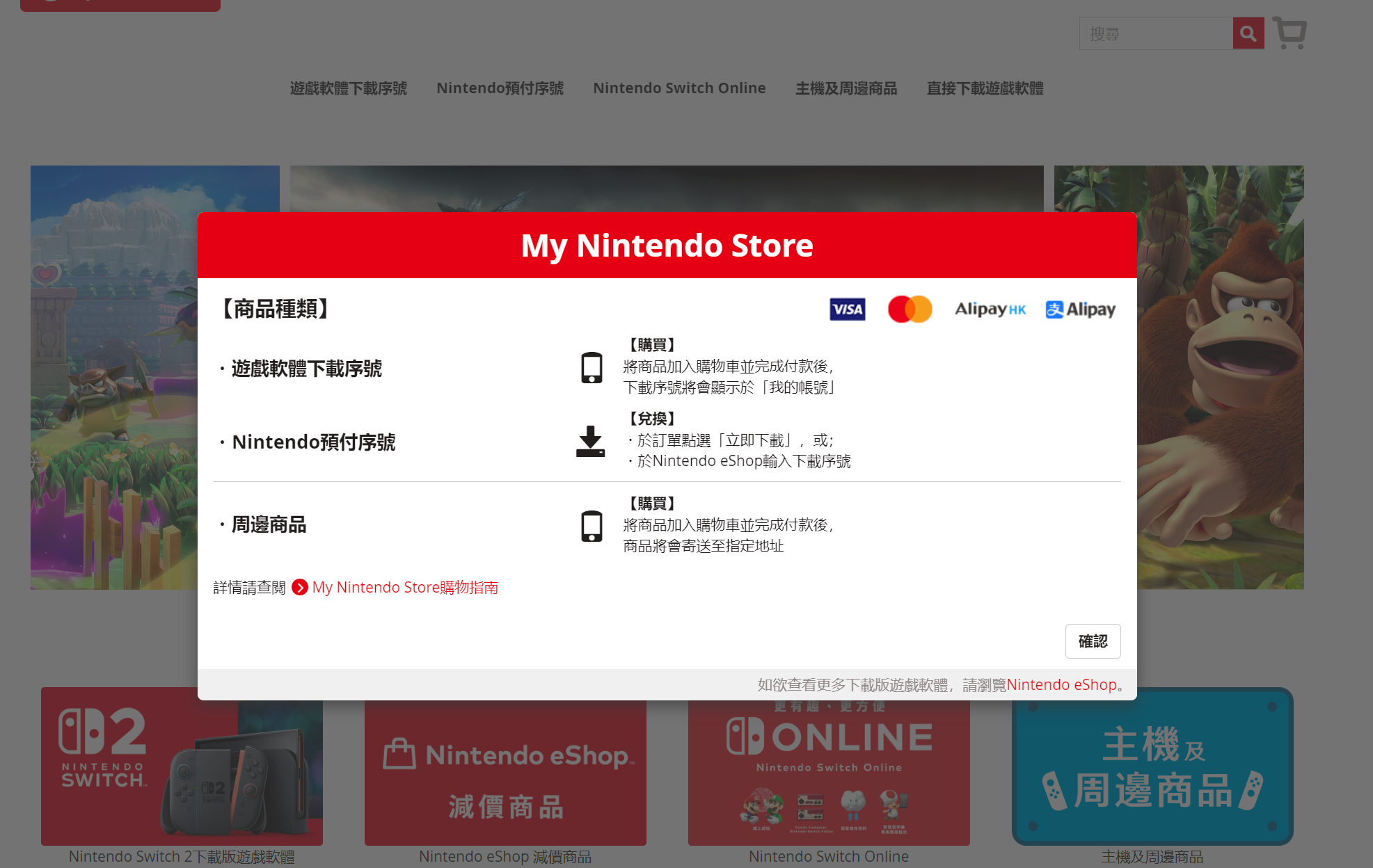Click the 搜尋 search input field
Image resolution: width=1373 pixels, height=868 pixels.
click(1156, 33)
